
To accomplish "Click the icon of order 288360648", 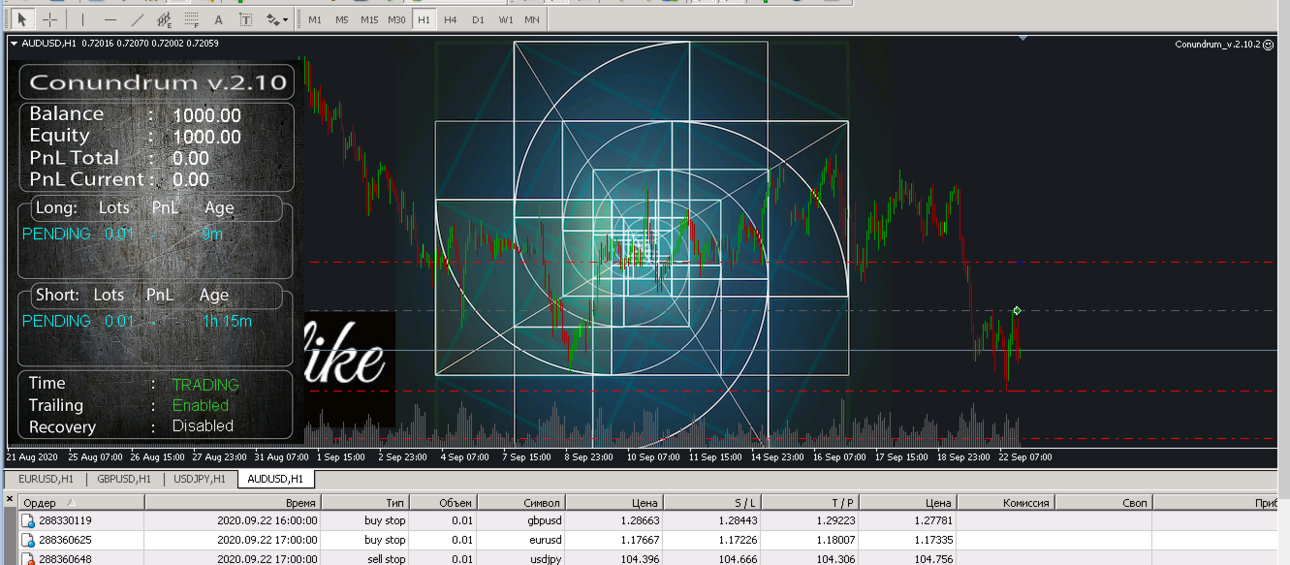I will click(29, 559).
